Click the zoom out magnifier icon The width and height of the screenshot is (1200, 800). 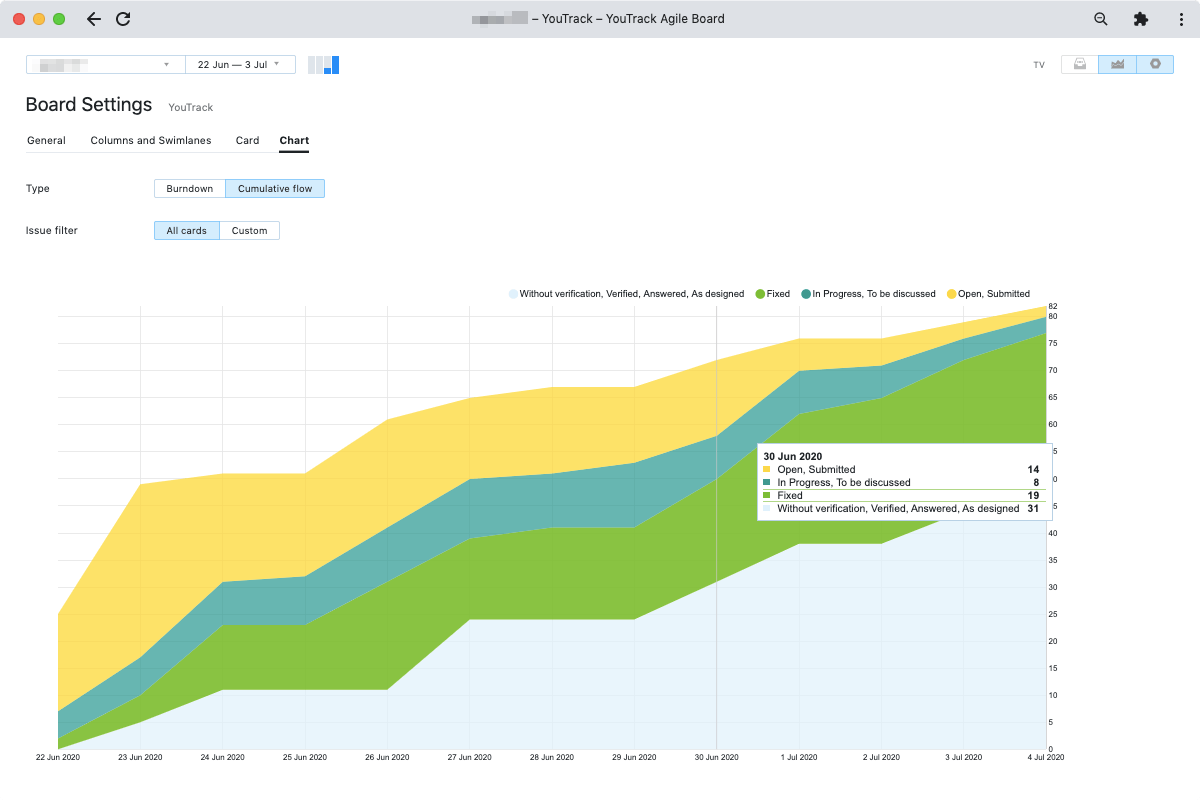[1101, 19]
